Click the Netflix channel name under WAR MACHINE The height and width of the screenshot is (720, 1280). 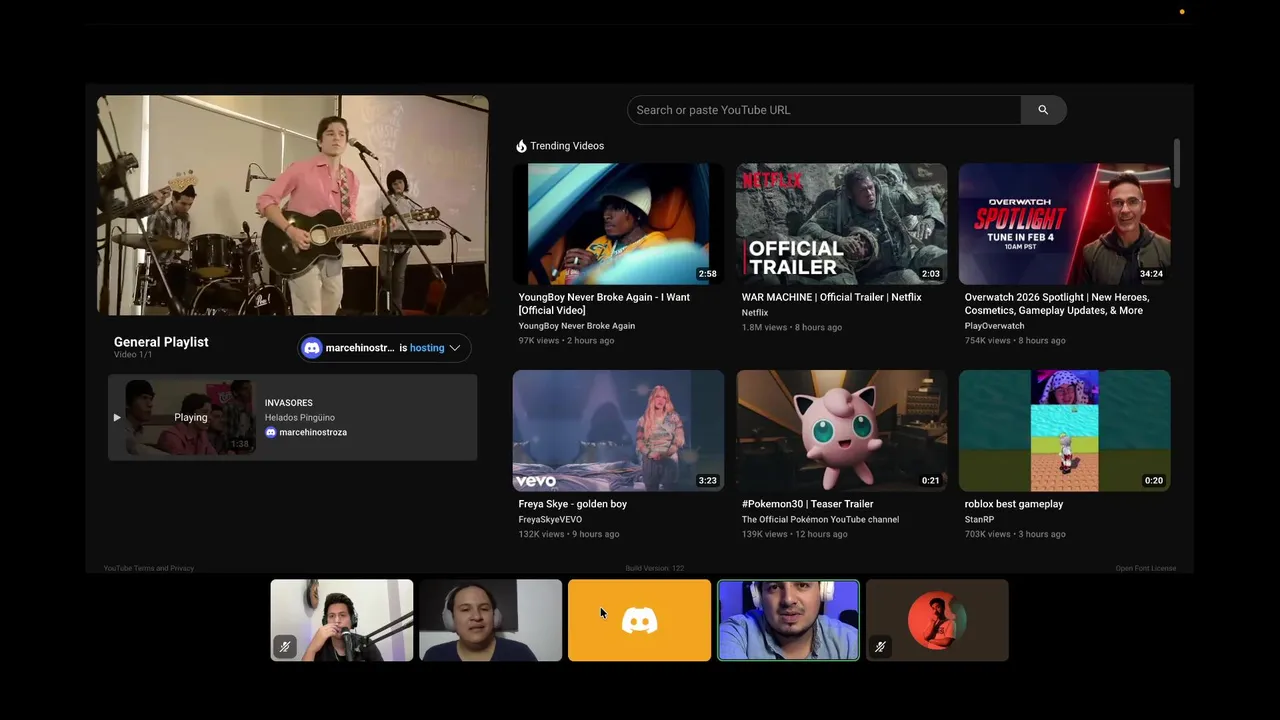pos(755,313)
